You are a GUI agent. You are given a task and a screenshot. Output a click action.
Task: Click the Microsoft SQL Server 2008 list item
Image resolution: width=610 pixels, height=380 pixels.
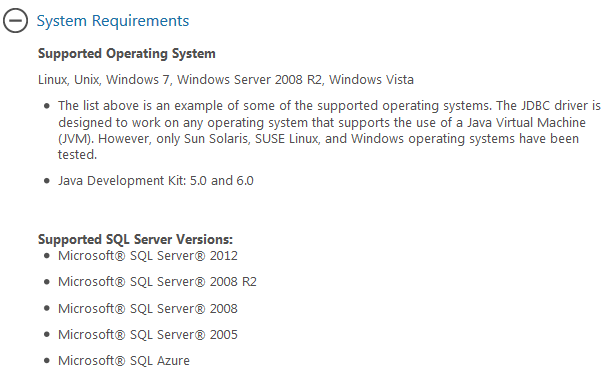tap(148, 309)
